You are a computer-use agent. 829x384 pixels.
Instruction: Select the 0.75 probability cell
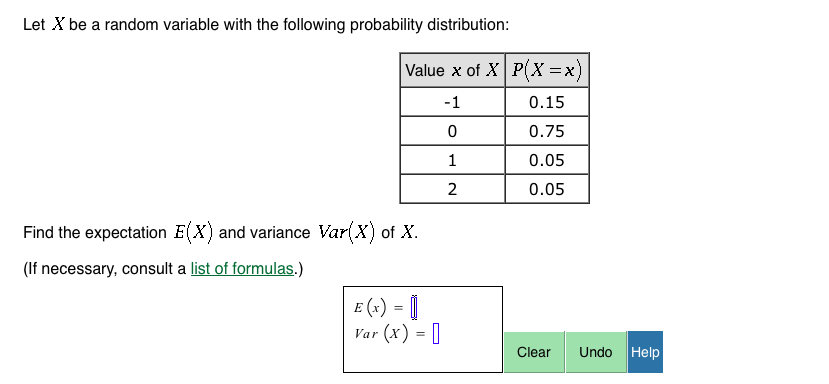tap(547, 131)
